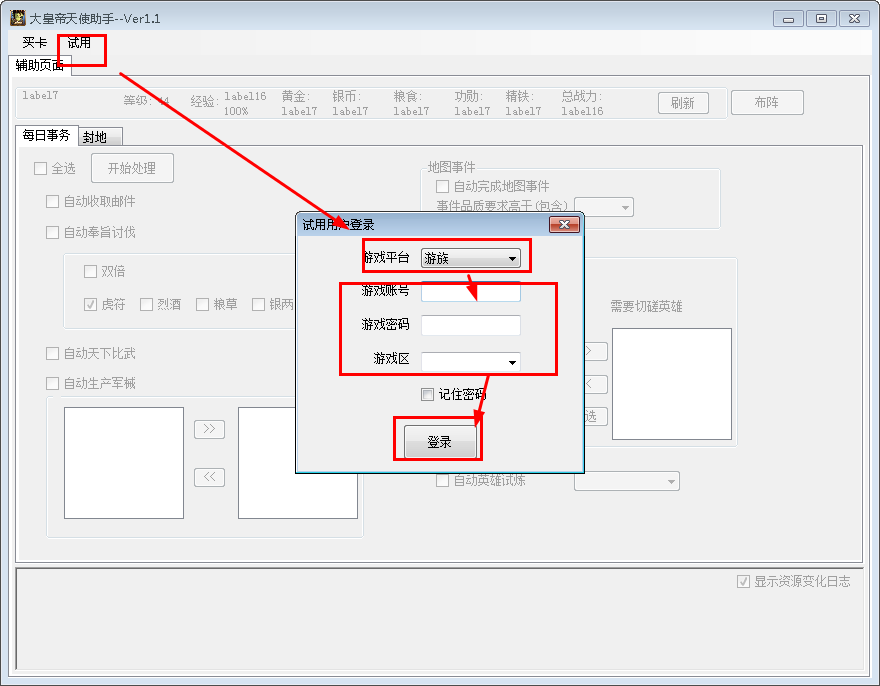Click the << move-left arrow button
The height and width of the screenshot is (686, 880).
(209, 477)
